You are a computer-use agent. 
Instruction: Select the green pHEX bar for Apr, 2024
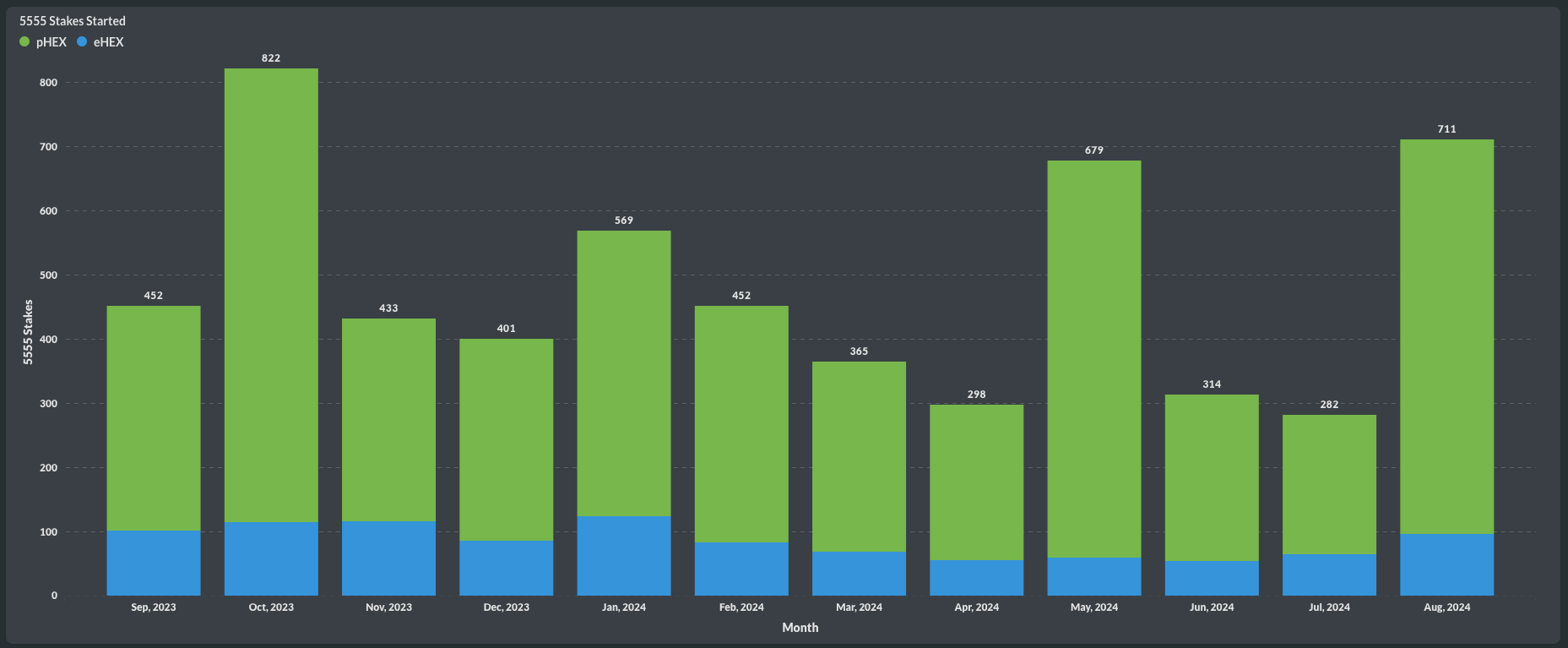coord(976,482)
